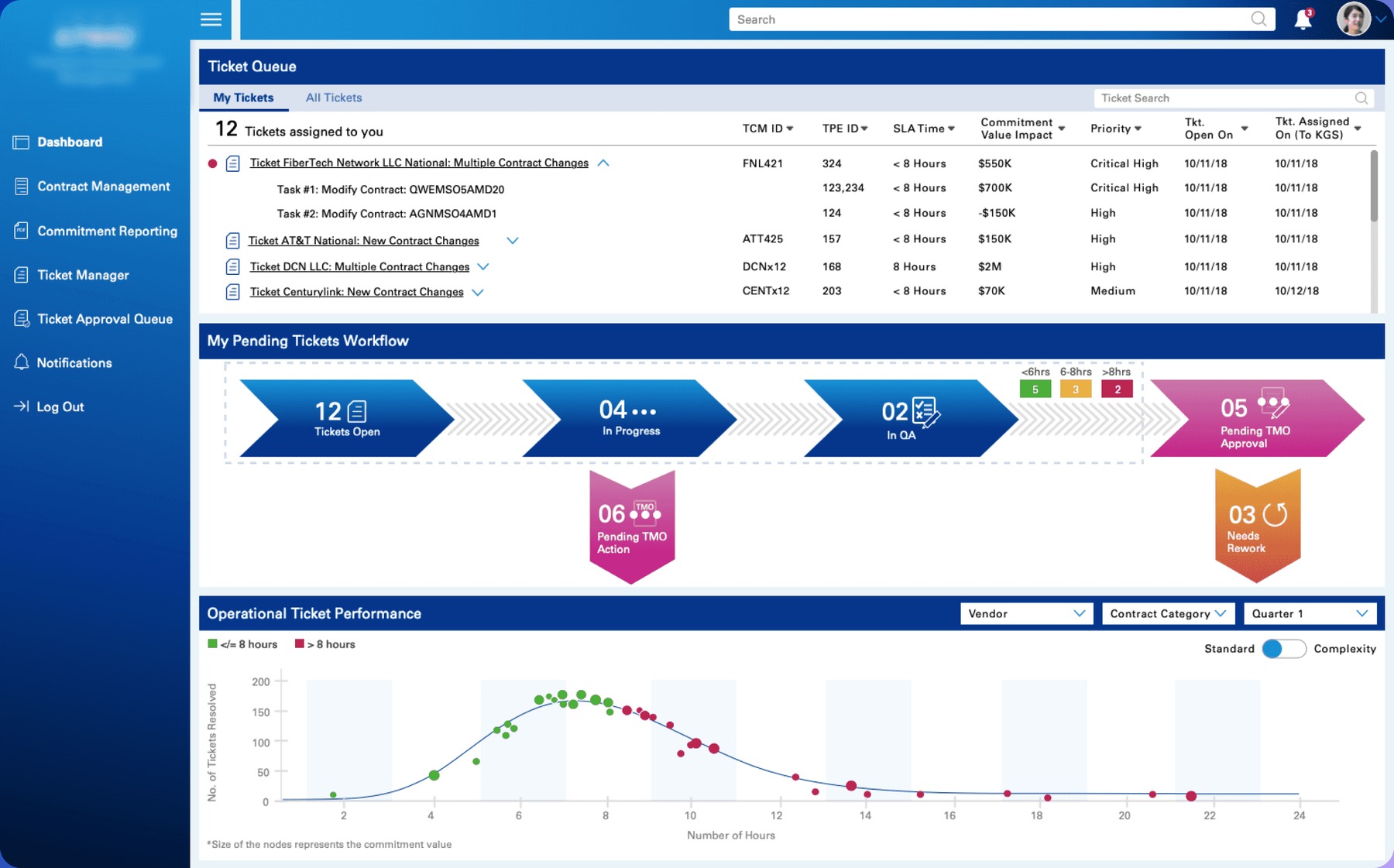Click the red over 8hrs badge
Screen dimensions: 1394x868
click(1117, 389)
